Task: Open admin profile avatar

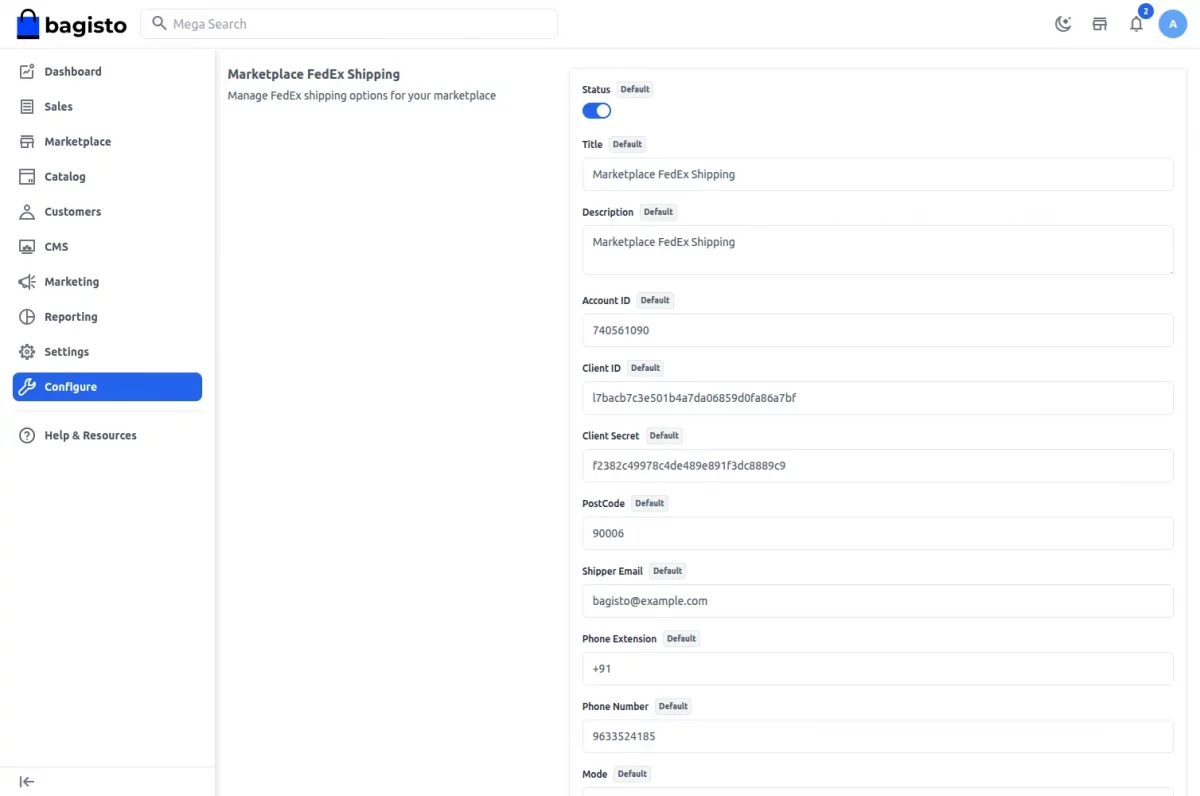Action: [x=1173, y=24]
